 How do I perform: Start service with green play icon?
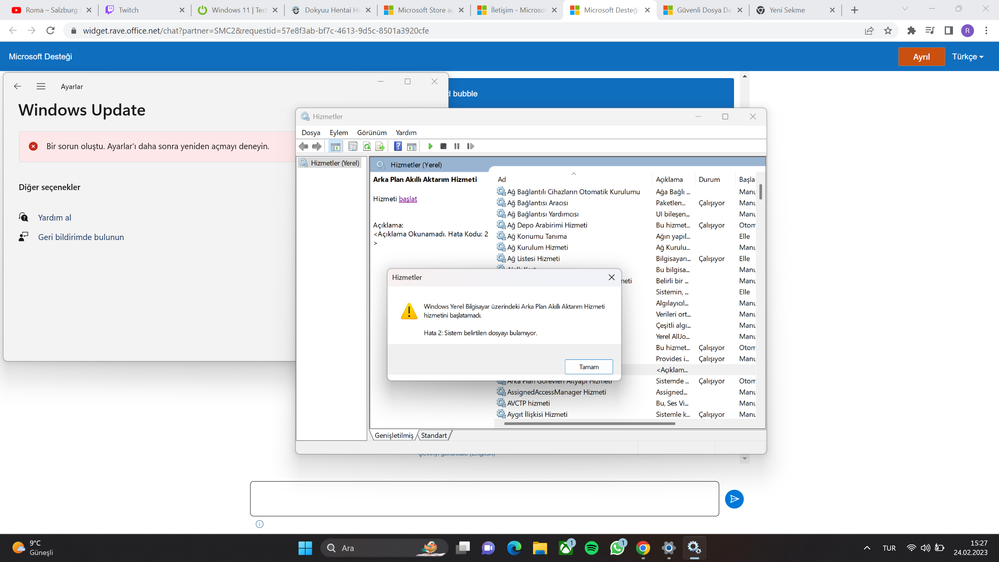[x=430, y=147]
